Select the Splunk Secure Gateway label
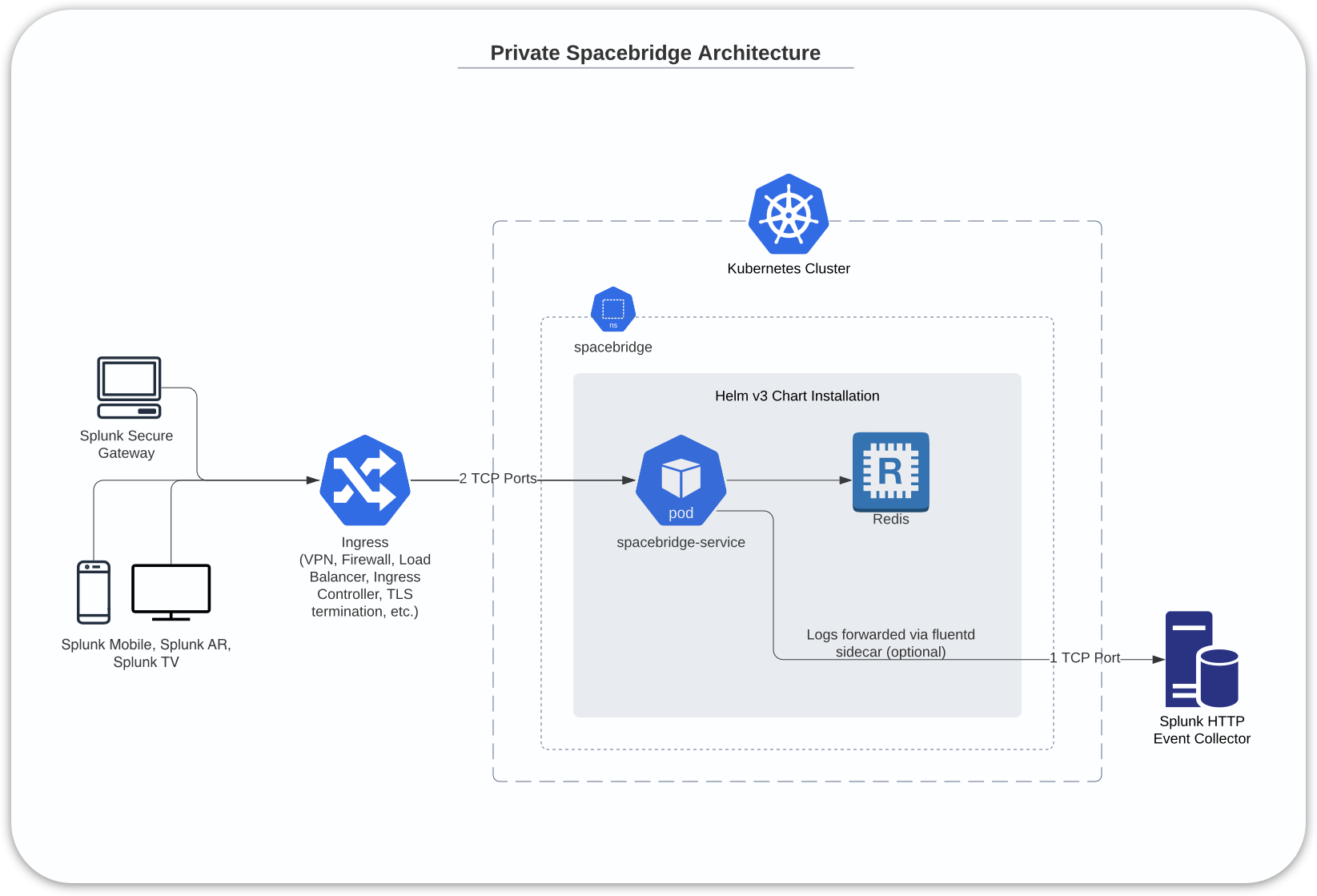This screenshot has height=896, width=1317. [126, 444]
